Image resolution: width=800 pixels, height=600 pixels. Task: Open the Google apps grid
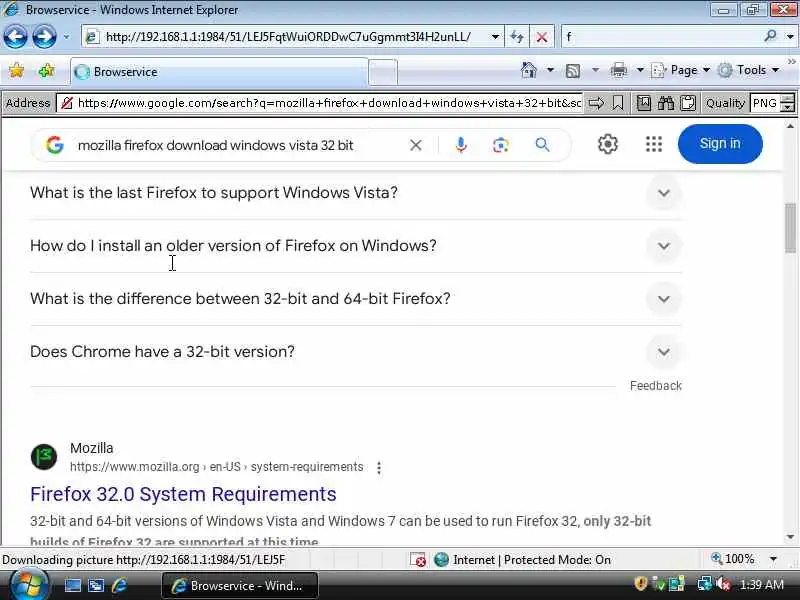(x=654, y=144)
